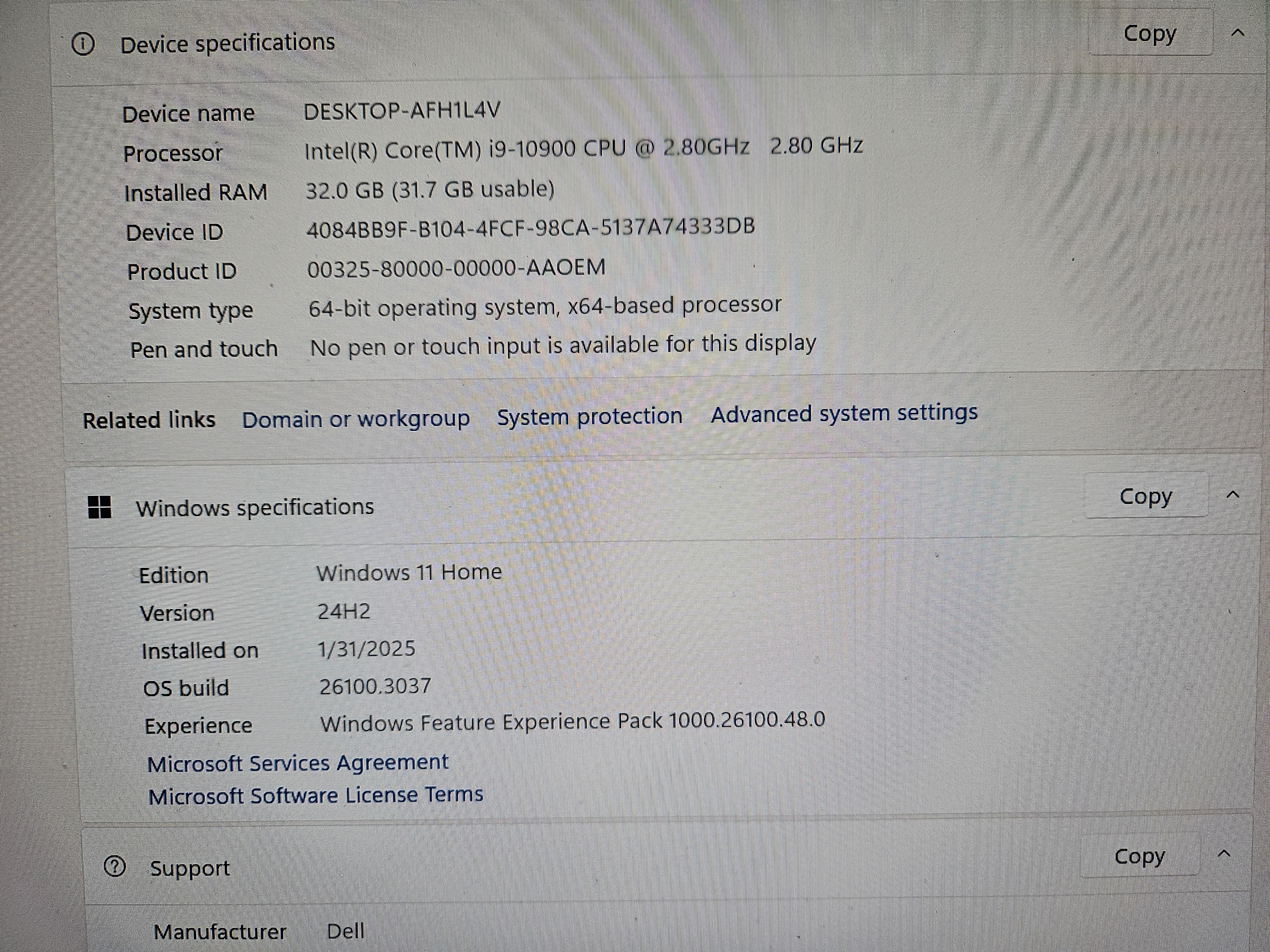Click the Support heading
The image size is (1270, 952).
click(190, 869)
